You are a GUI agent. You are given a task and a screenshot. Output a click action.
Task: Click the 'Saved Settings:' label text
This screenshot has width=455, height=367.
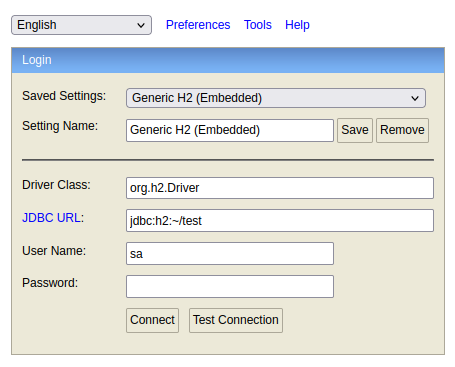pos(64,96)
